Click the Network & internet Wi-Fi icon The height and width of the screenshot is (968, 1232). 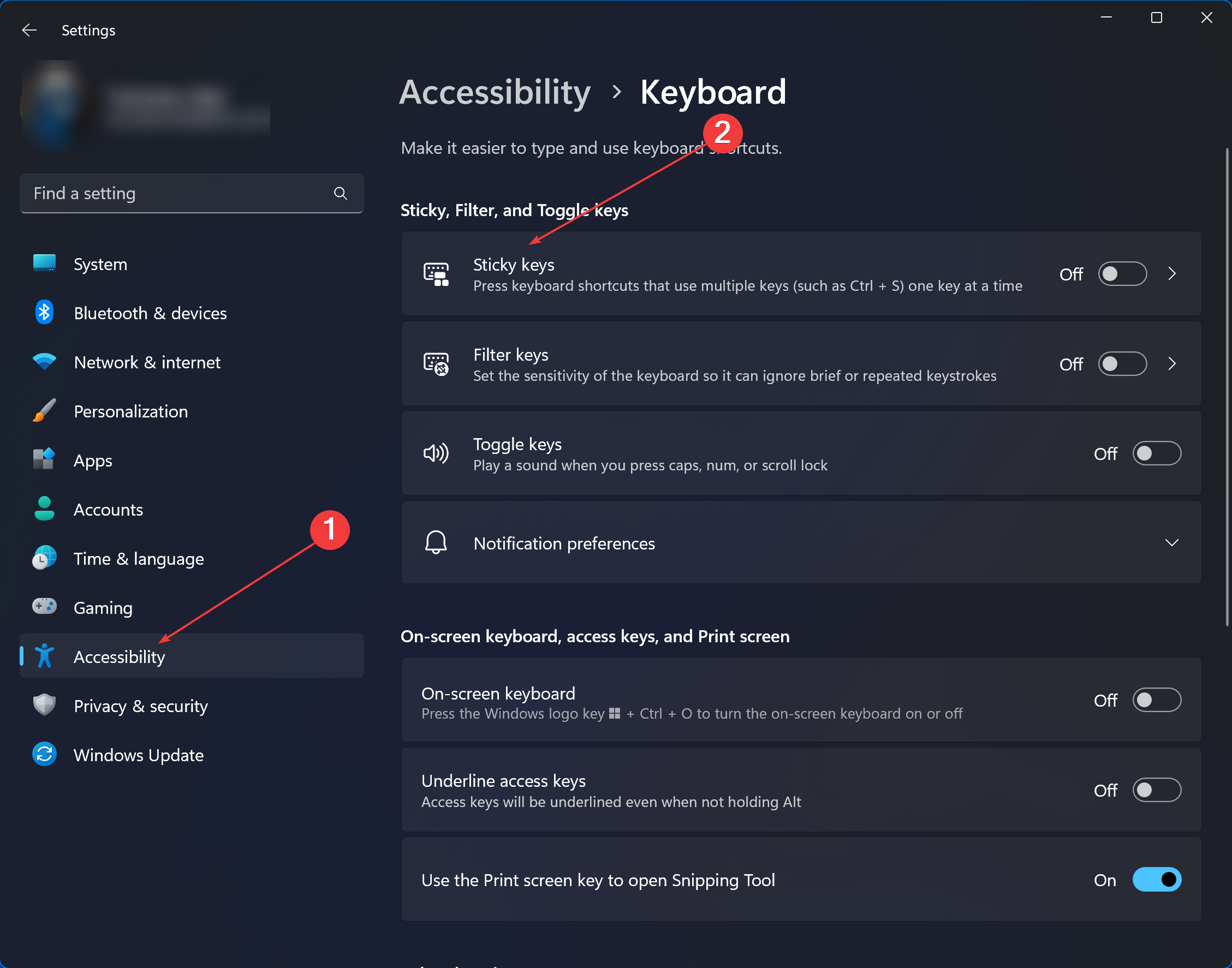44,362
